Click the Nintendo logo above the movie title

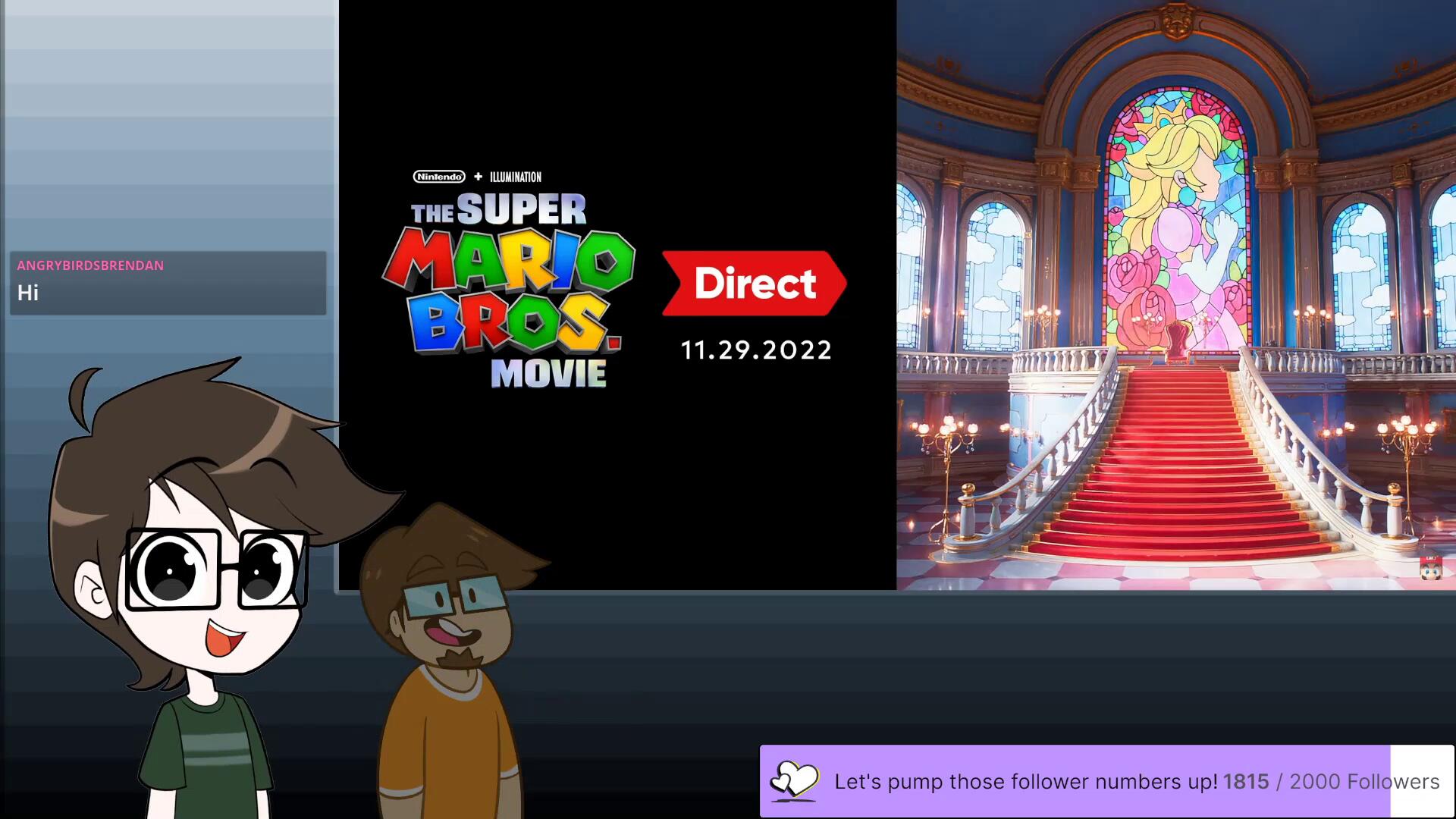439,177
